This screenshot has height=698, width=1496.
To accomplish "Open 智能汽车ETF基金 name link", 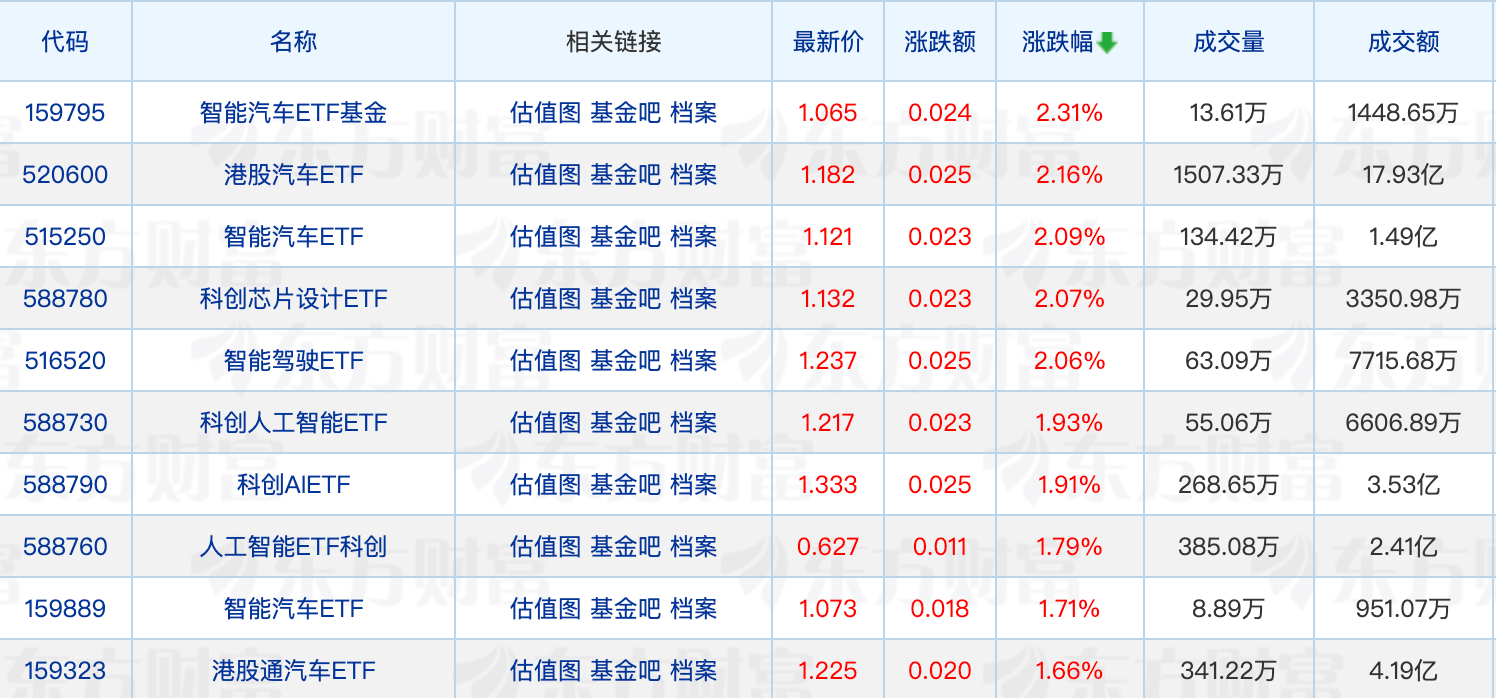I will coord(293,113).
